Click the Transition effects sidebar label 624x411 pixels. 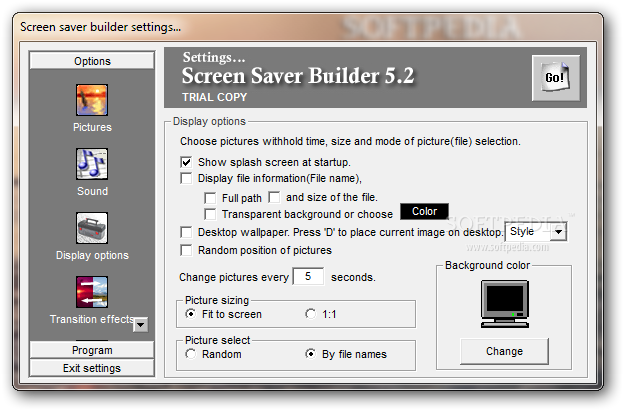tap(92, 319)
